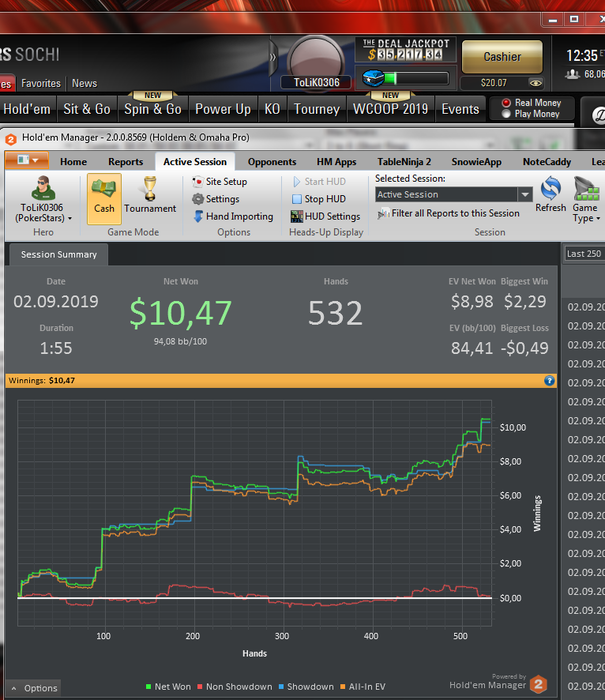605x700 pixels.
Task: Maximize the PokerStars window
Action: coord(574,19)
